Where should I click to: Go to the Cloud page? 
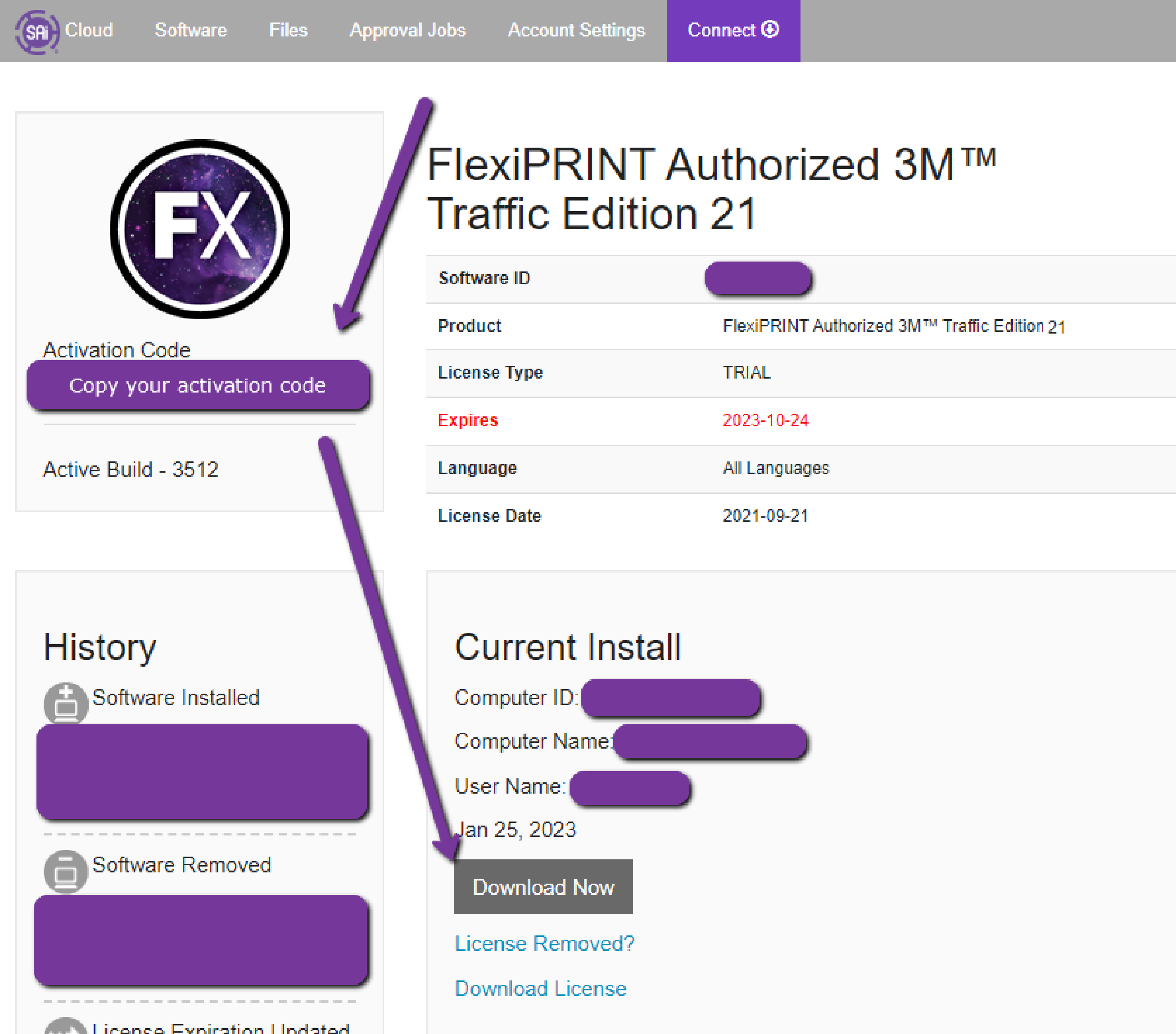[x=90, y=30]
